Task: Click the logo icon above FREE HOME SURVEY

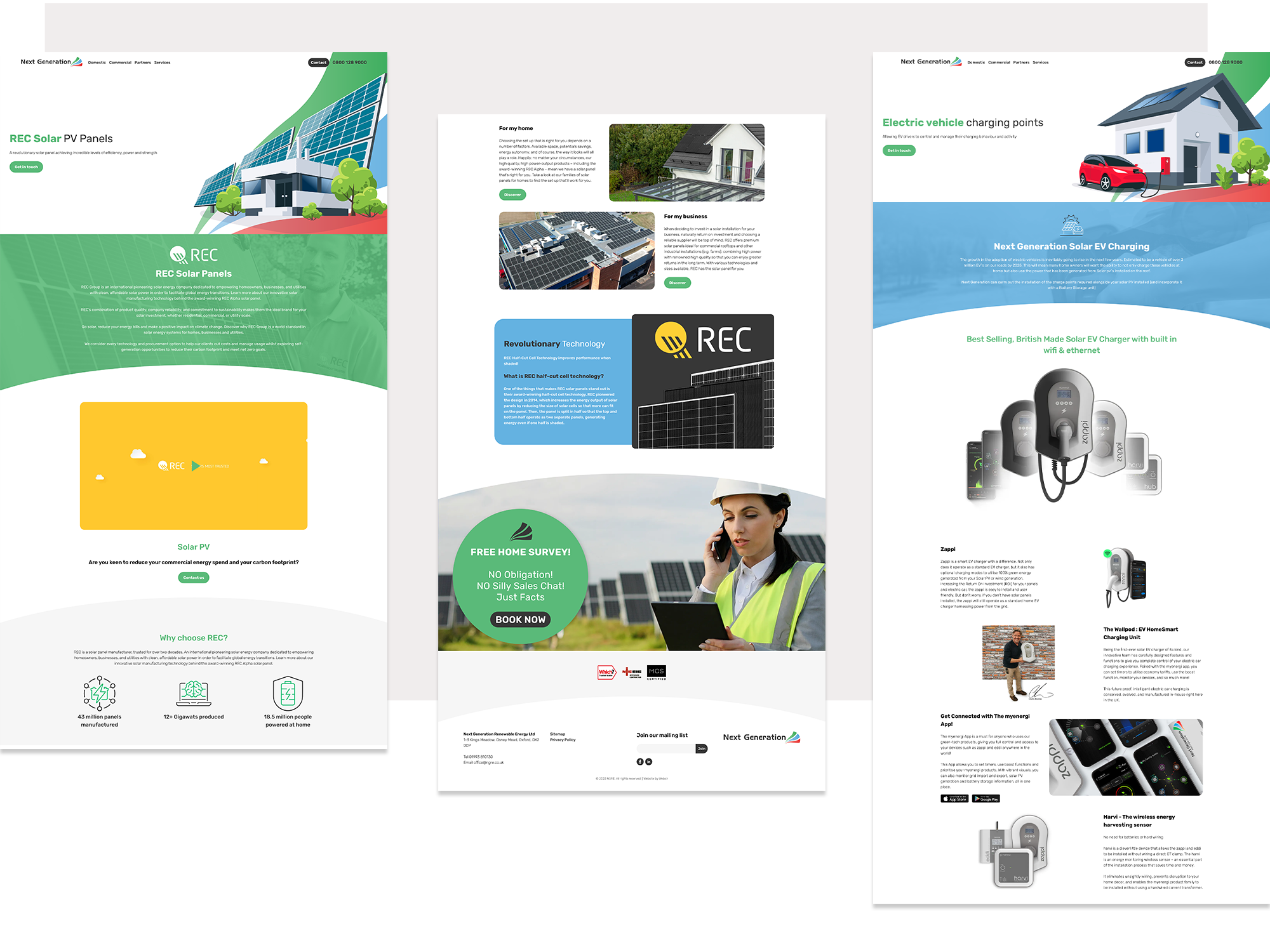Action: 521,531
